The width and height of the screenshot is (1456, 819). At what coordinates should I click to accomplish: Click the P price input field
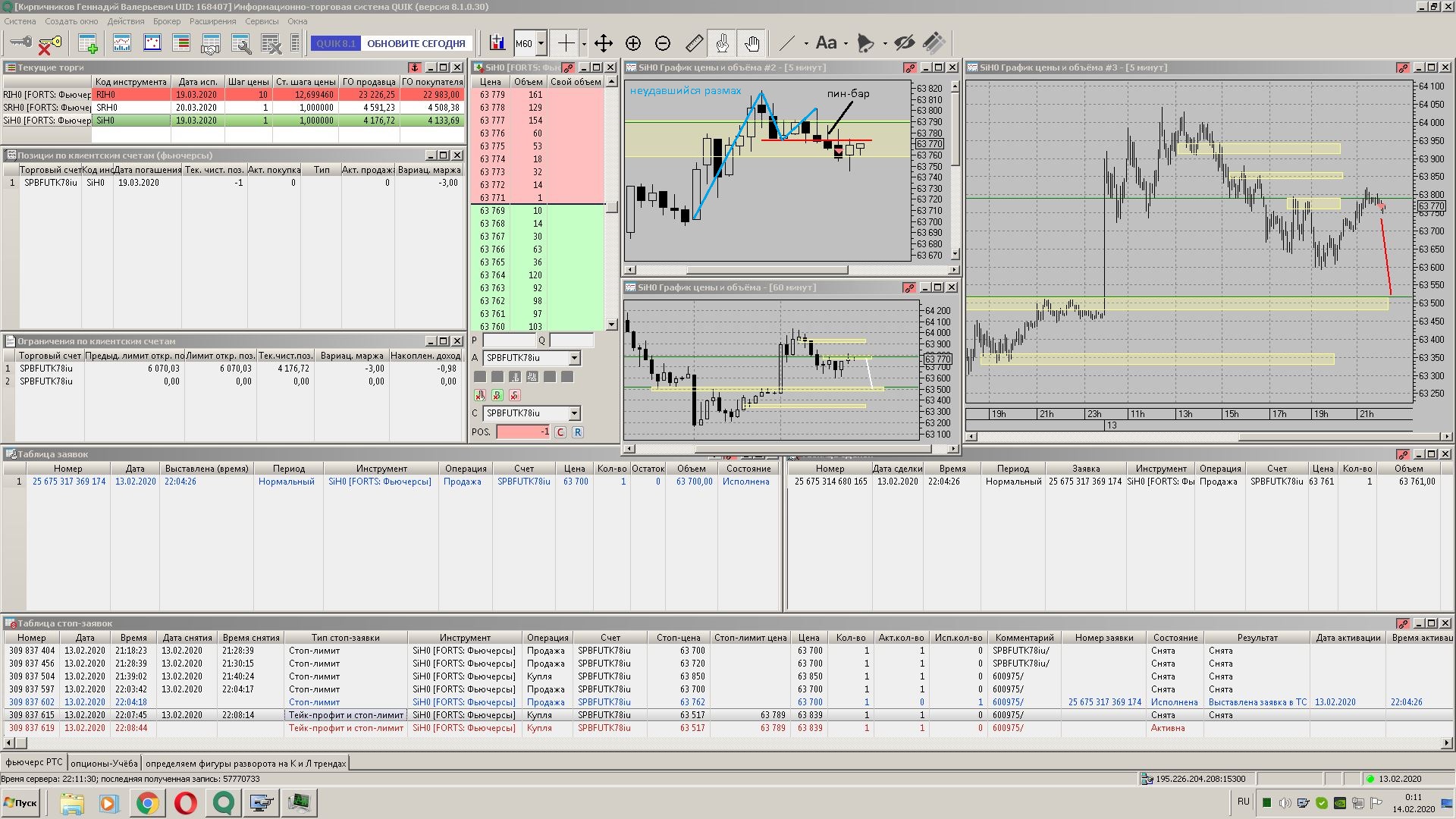coord(509,340)
